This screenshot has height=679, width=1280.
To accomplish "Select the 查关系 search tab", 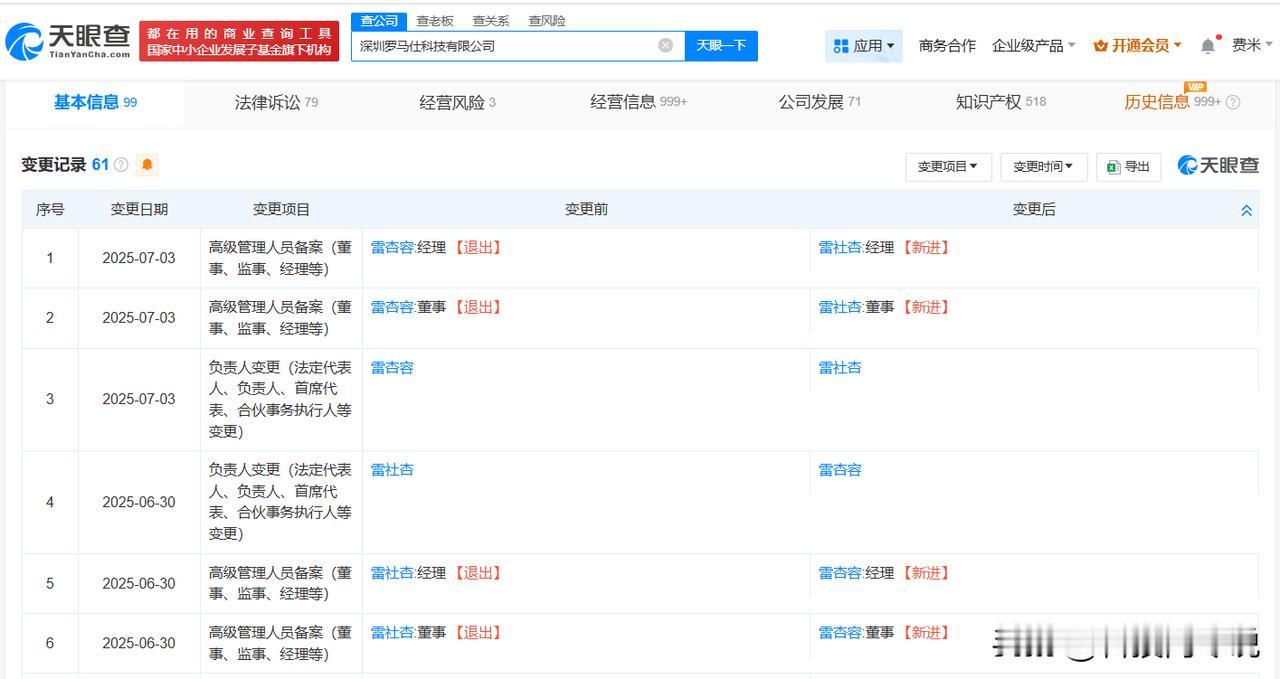I will [x=491, y=21].
